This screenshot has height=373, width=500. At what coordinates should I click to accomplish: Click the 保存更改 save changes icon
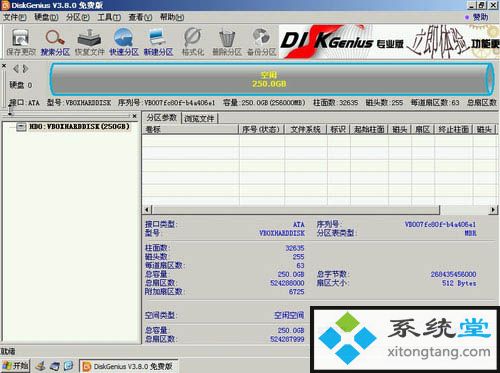click(x=21, y=42)
